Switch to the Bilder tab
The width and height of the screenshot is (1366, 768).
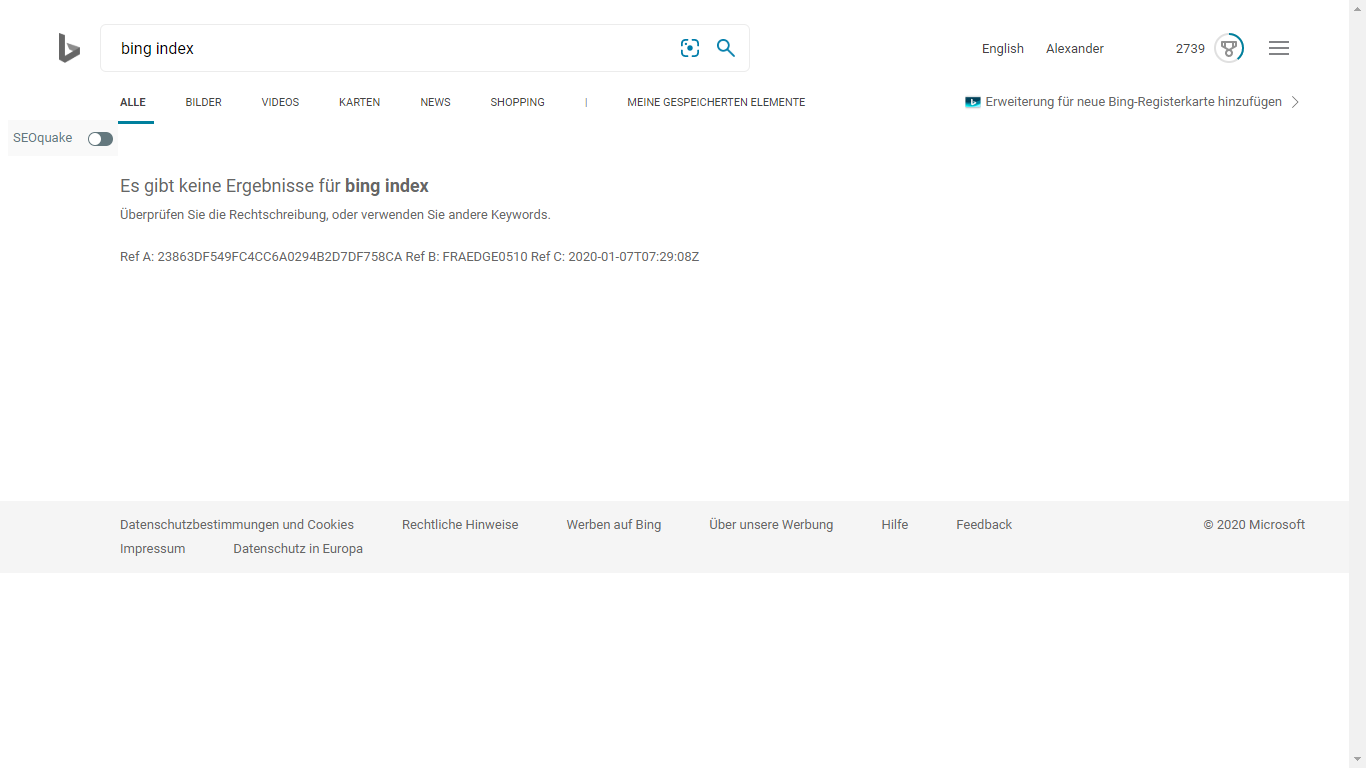[203, 102]
